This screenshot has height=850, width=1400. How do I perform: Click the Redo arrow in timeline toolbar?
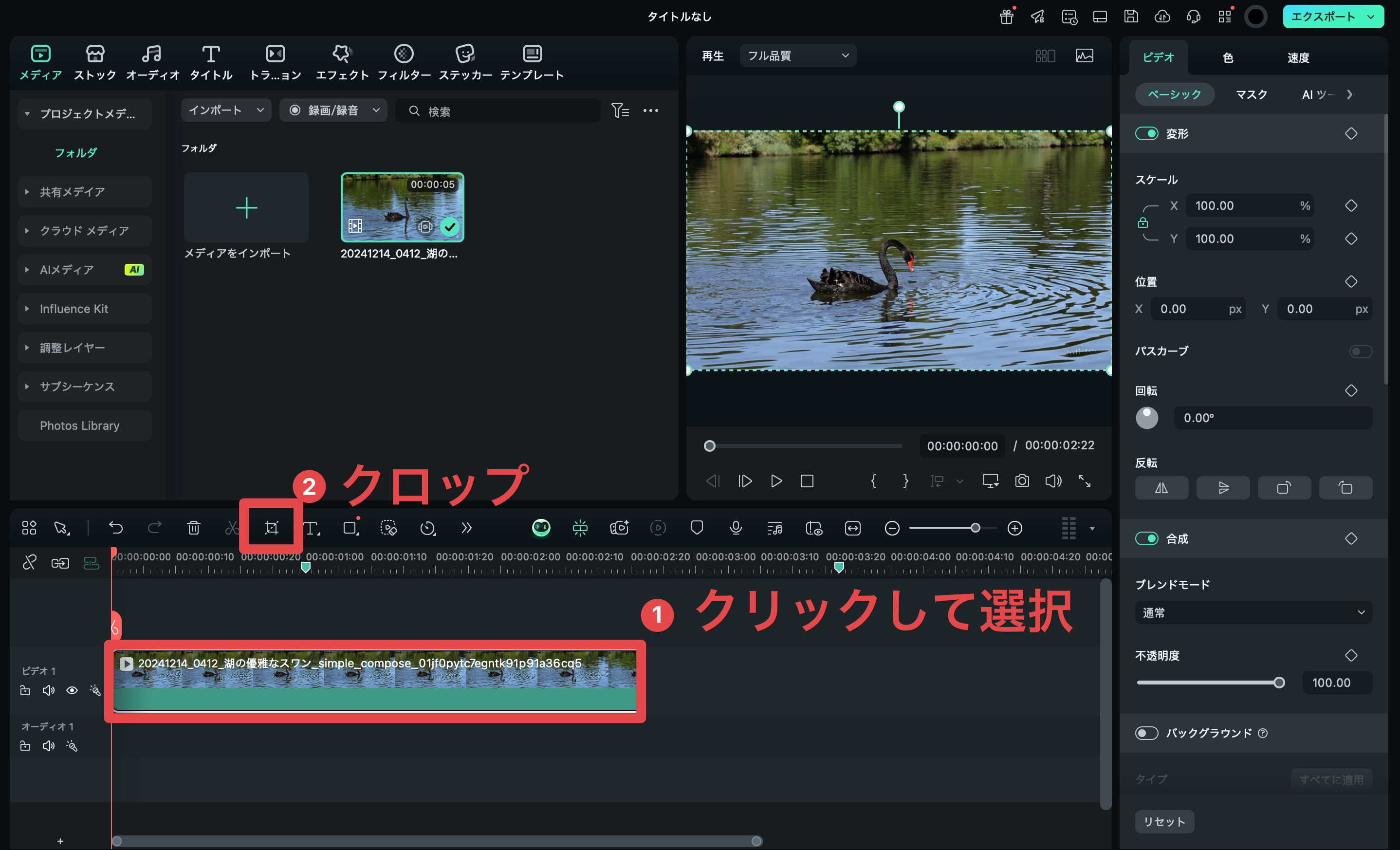[x=154, y=528]
